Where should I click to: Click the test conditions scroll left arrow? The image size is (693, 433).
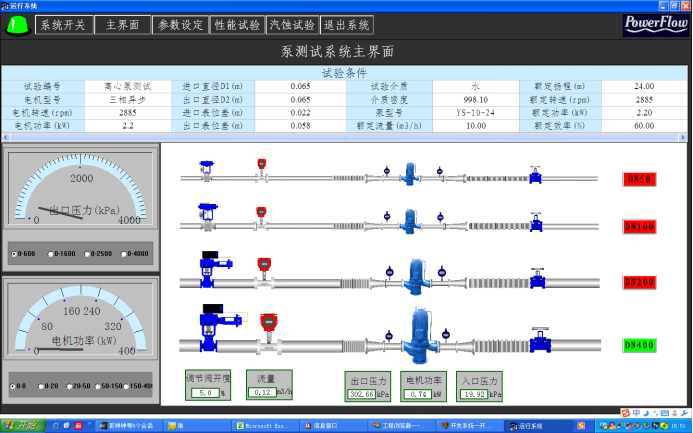click(x=6, y=137)
